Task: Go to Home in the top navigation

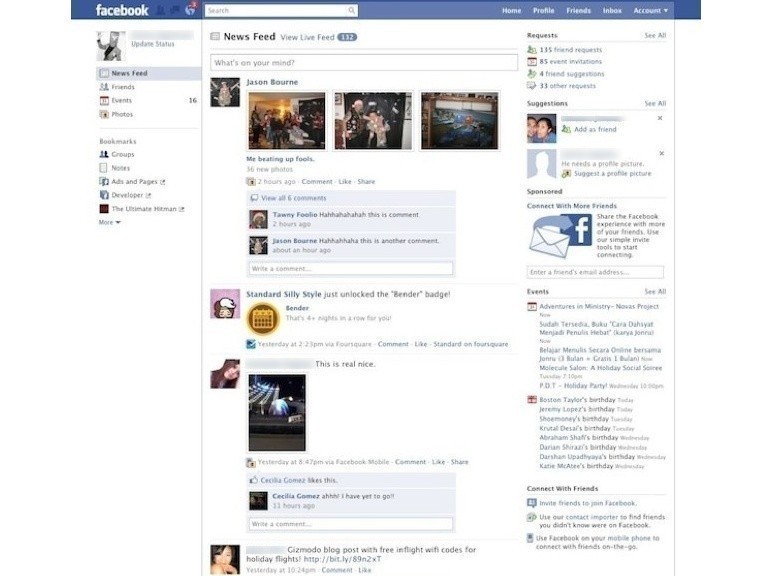Action: 511,10
